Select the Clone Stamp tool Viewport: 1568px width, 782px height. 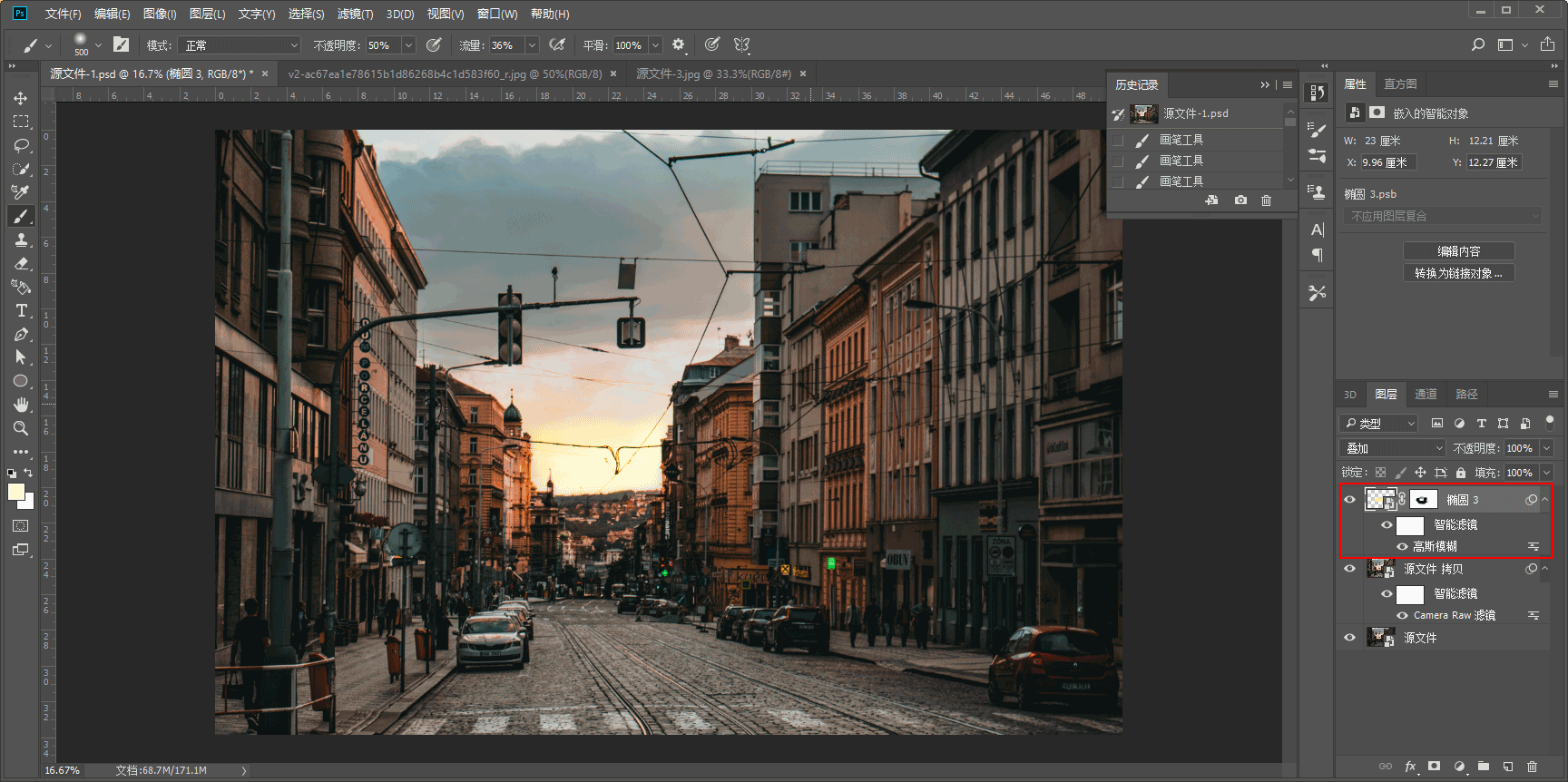pyautogui.click(x=21, y=239)
